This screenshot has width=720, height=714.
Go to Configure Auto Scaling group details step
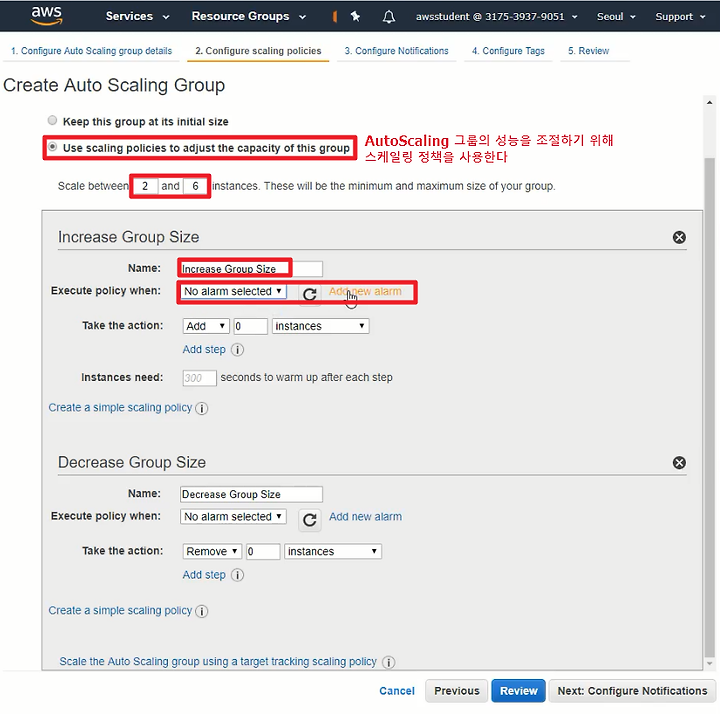[x=91, y=51]
